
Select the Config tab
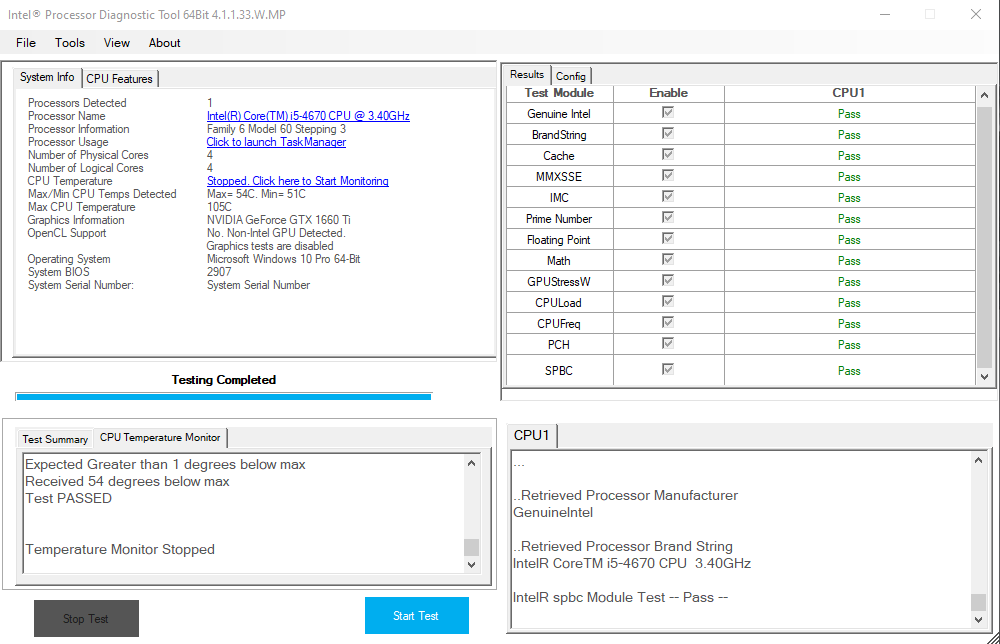pos(571,76)
